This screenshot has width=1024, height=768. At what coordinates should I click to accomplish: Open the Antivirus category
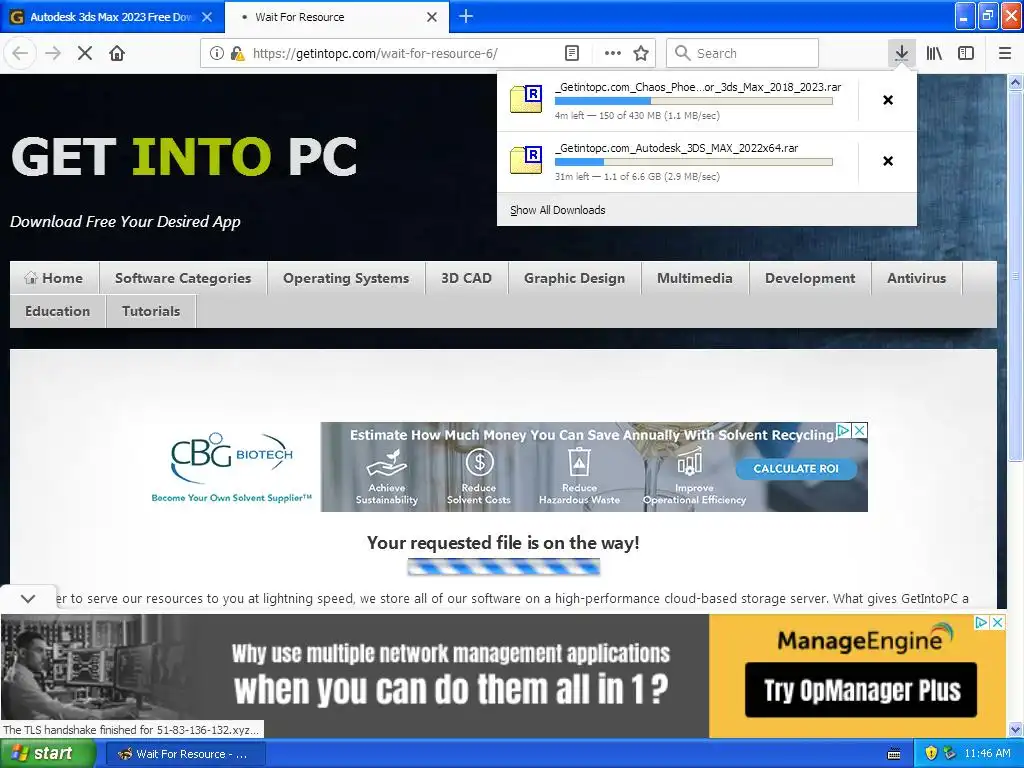click(x=916, y=278)
